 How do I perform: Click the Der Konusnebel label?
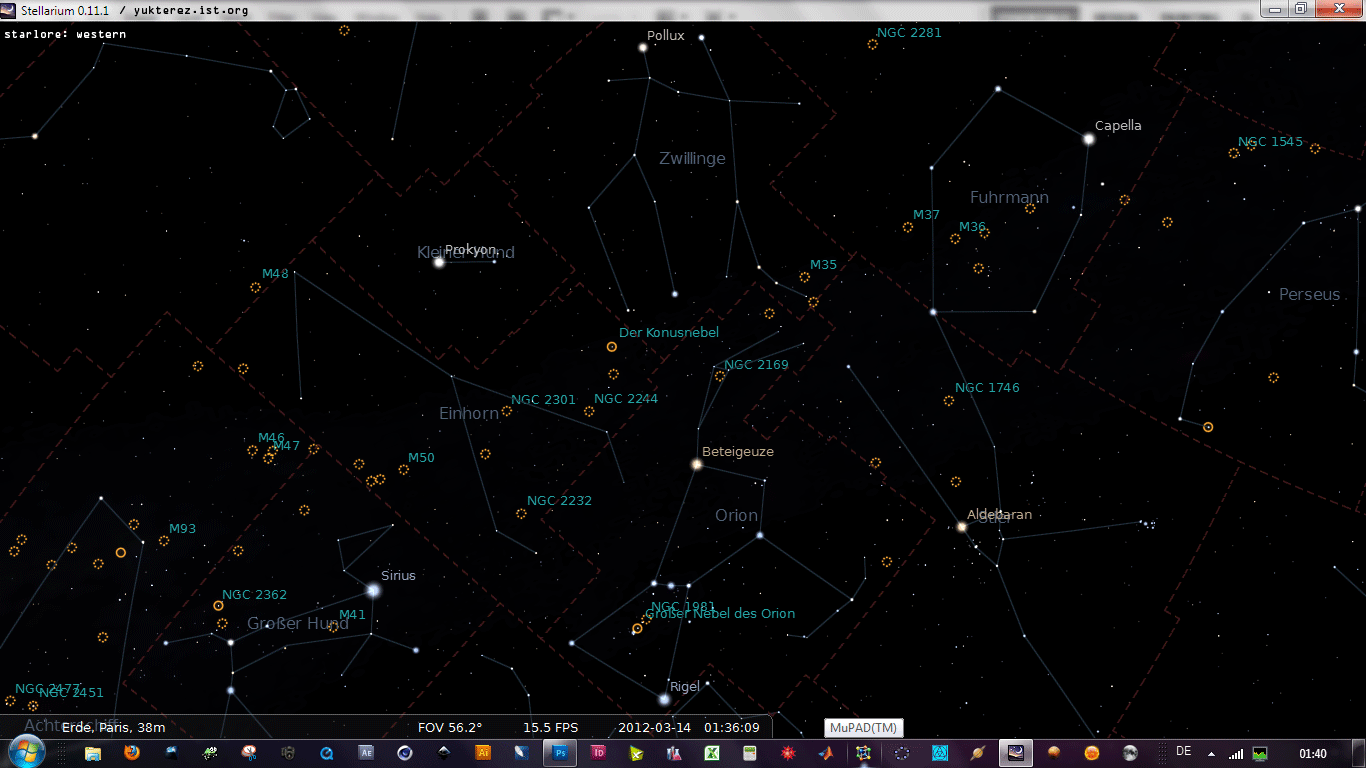point(669,333)
